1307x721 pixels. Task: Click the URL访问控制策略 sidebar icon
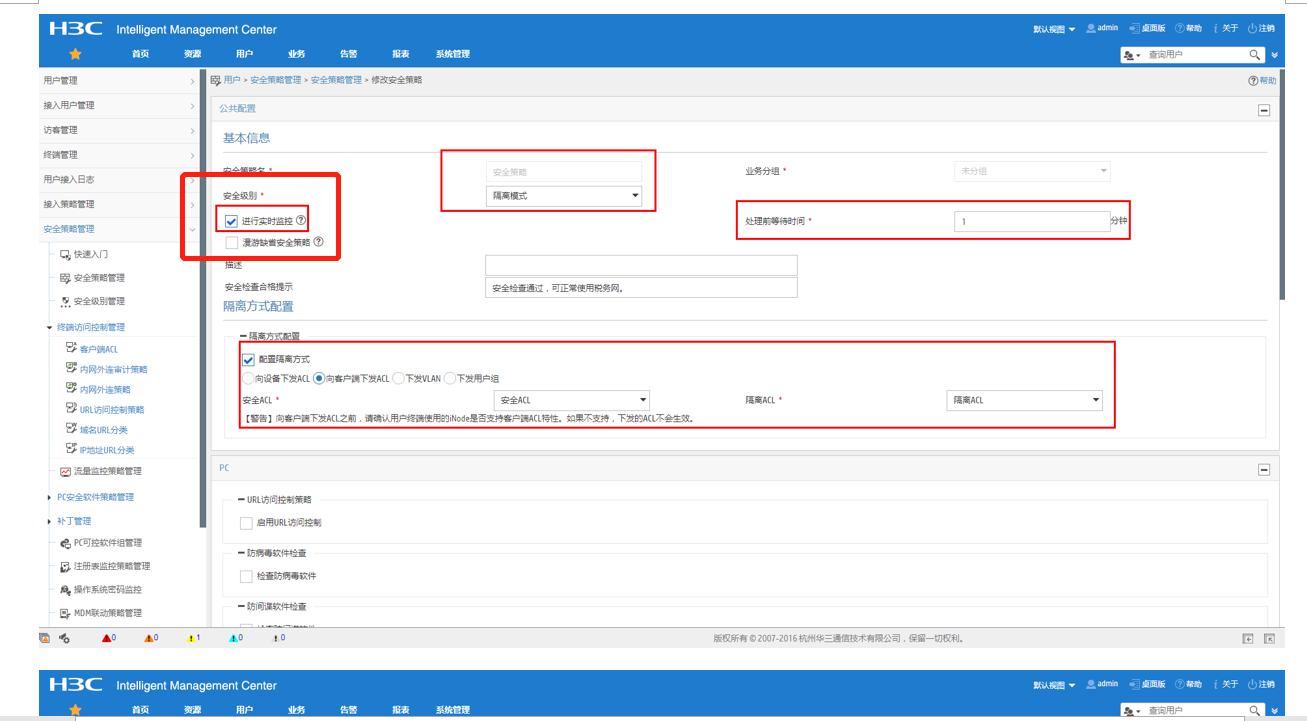tap(71, 409)
